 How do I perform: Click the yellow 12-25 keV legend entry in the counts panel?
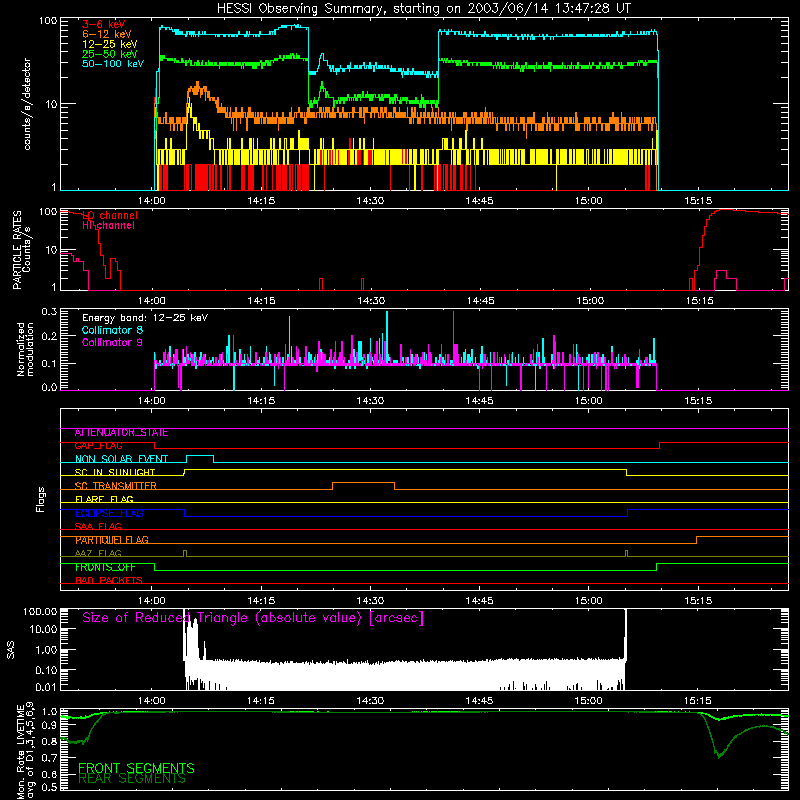[x=110, y=44]
